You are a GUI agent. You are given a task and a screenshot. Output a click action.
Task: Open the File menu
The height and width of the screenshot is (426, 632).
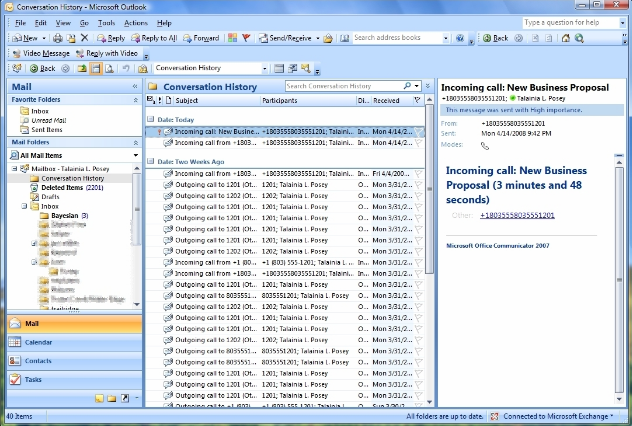coord(20,23)
